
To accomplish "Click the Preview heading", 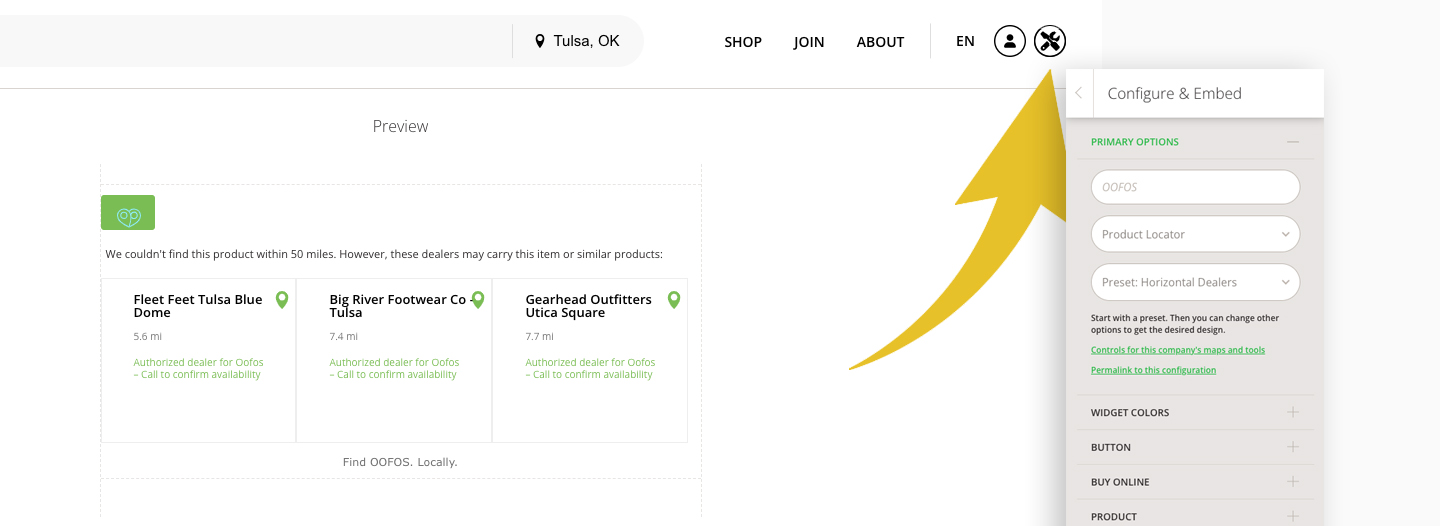I will click(400, 126).
